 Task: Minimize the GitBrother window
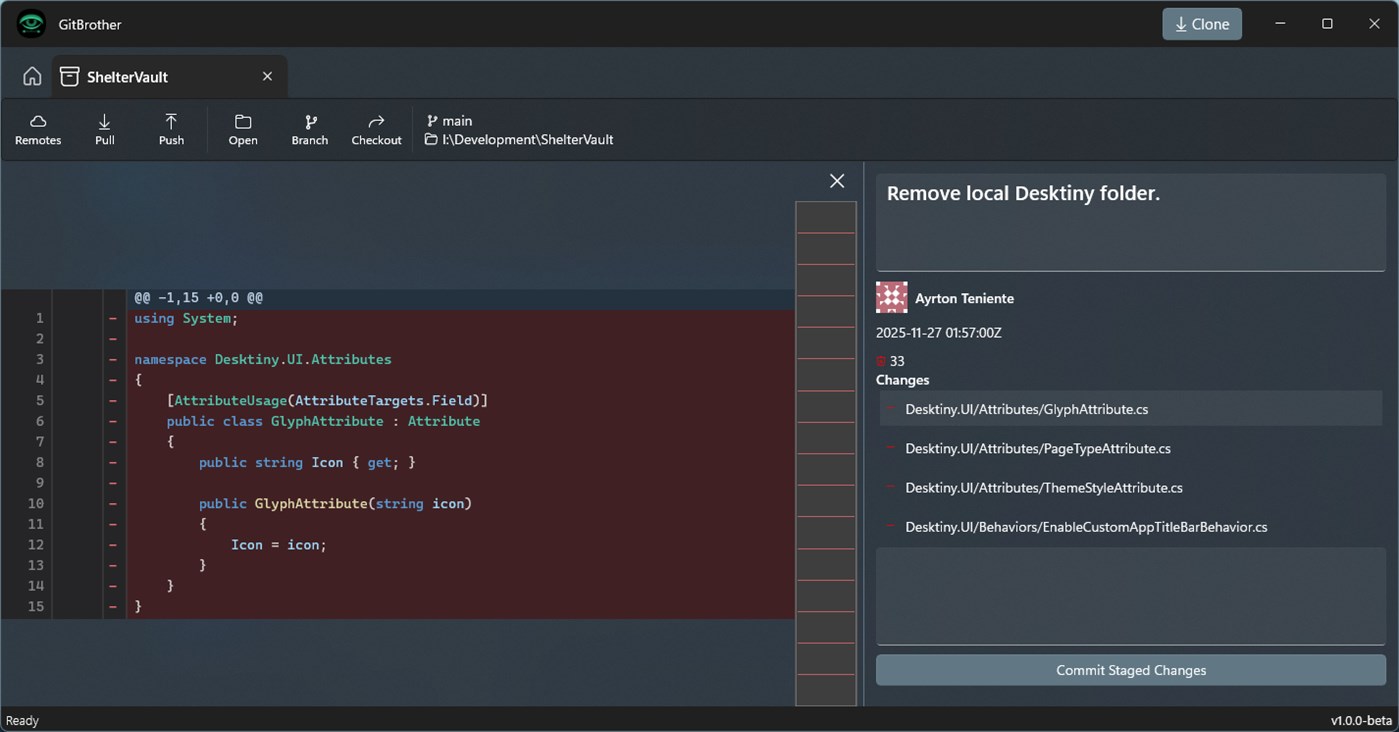click(x=1281, y=24)
